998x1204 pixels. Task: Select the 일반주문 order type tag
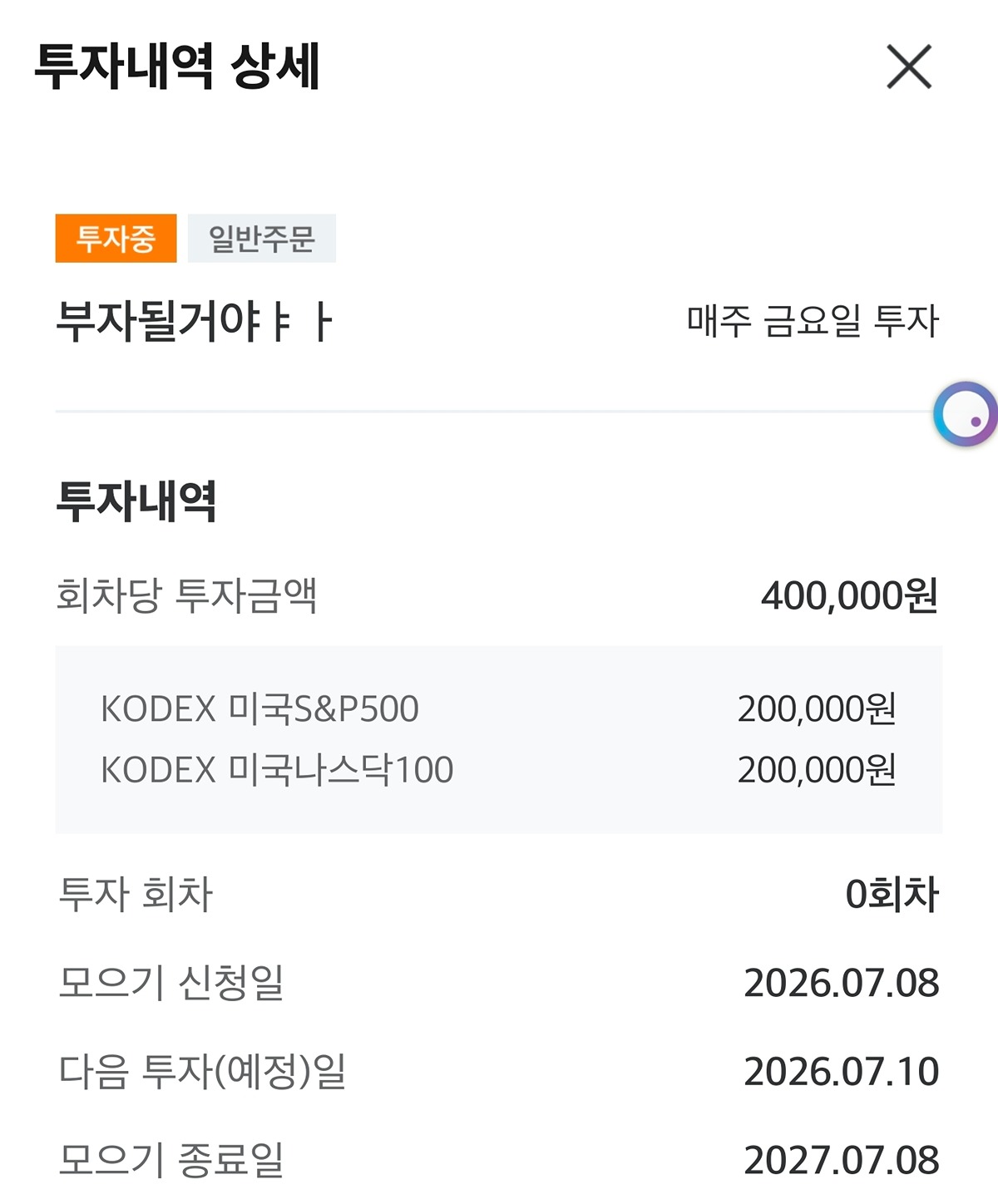tap(262, 239)
